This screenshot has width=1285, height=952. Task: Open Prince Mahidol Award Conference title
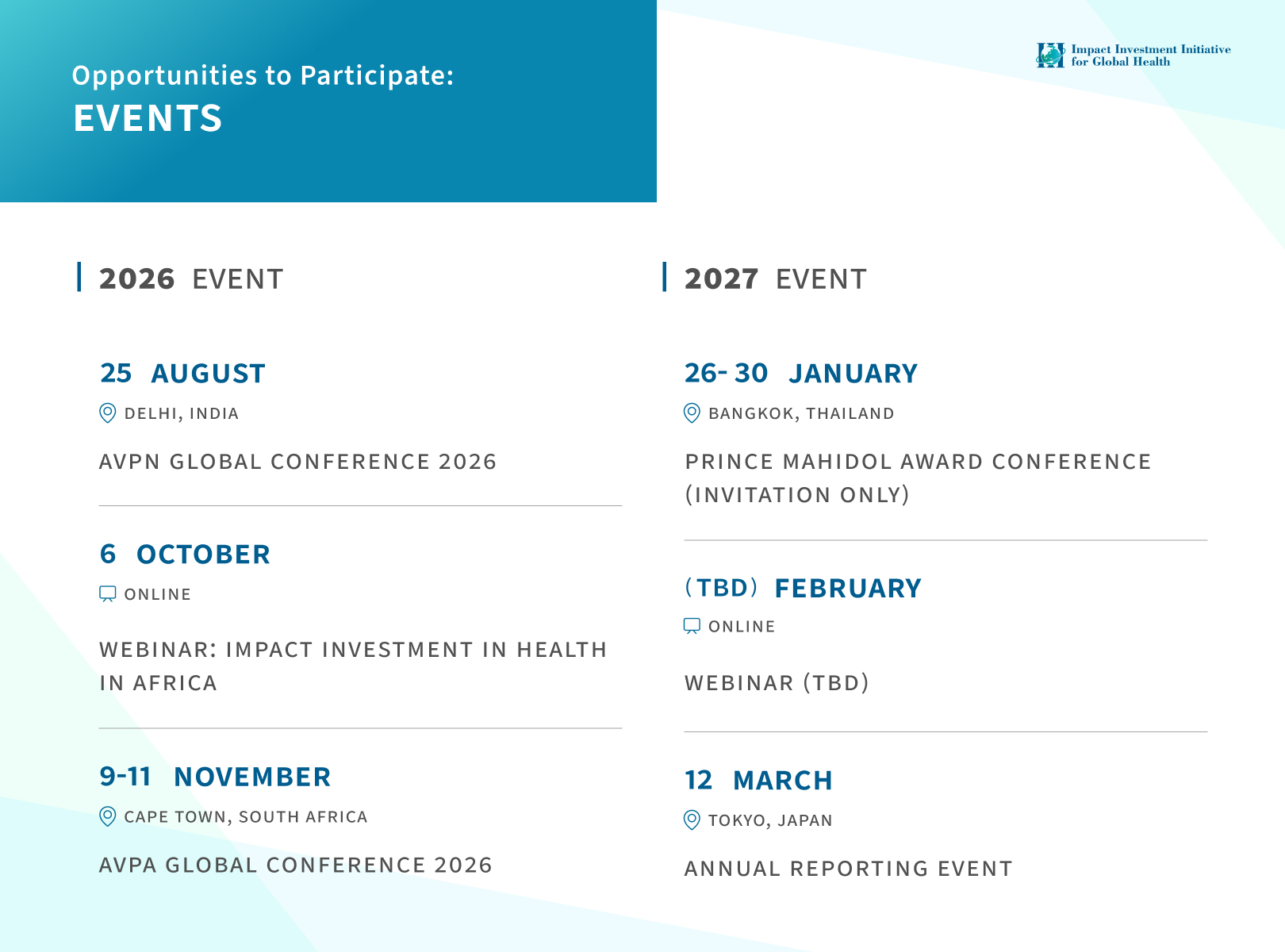point(918,478)
